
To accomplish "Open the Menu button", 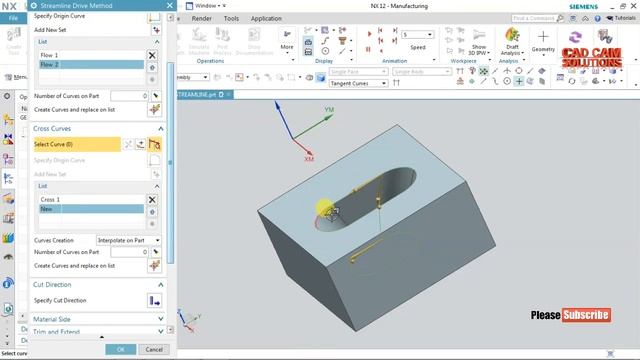I will (16, 77).
